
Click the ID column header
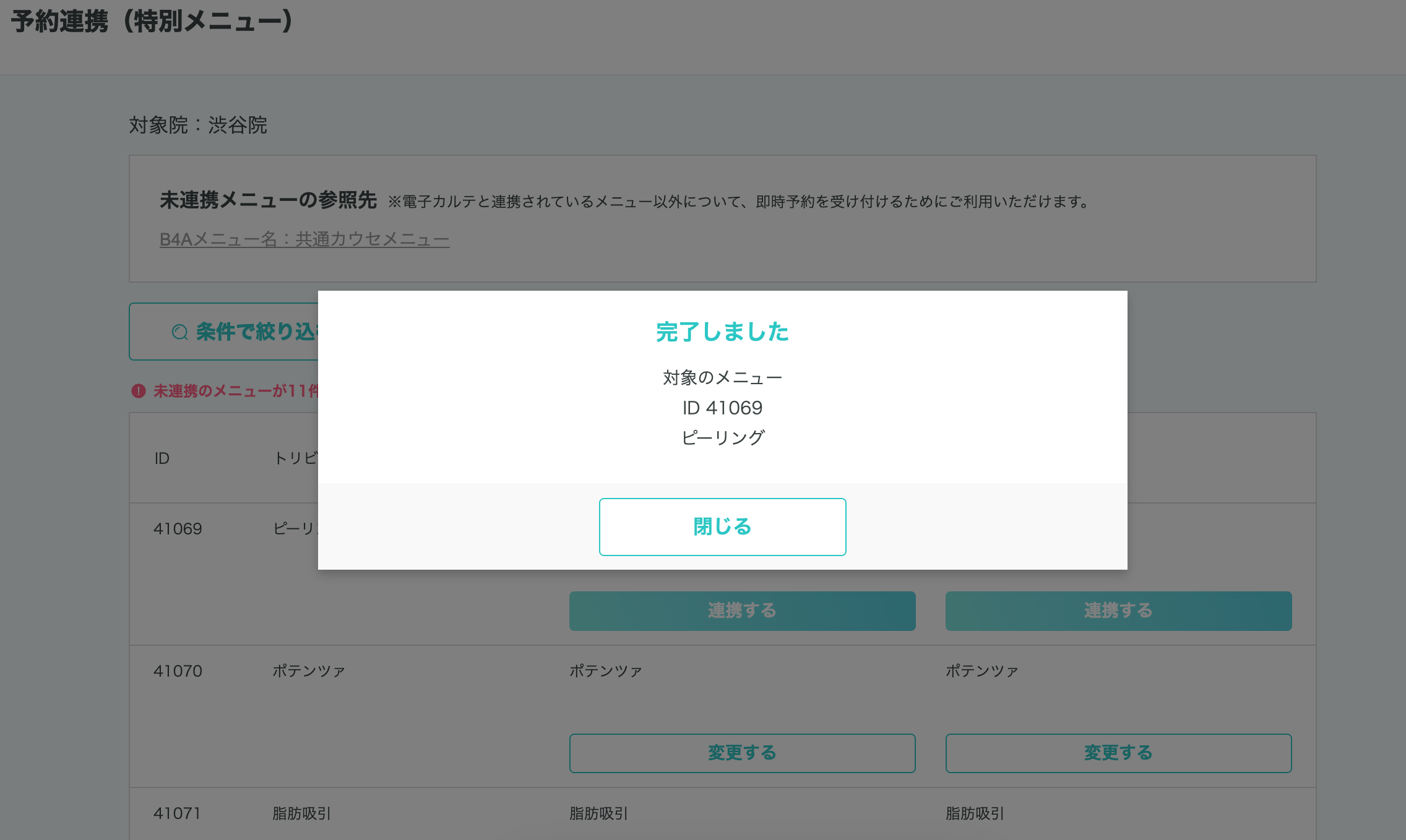point(162,458)
